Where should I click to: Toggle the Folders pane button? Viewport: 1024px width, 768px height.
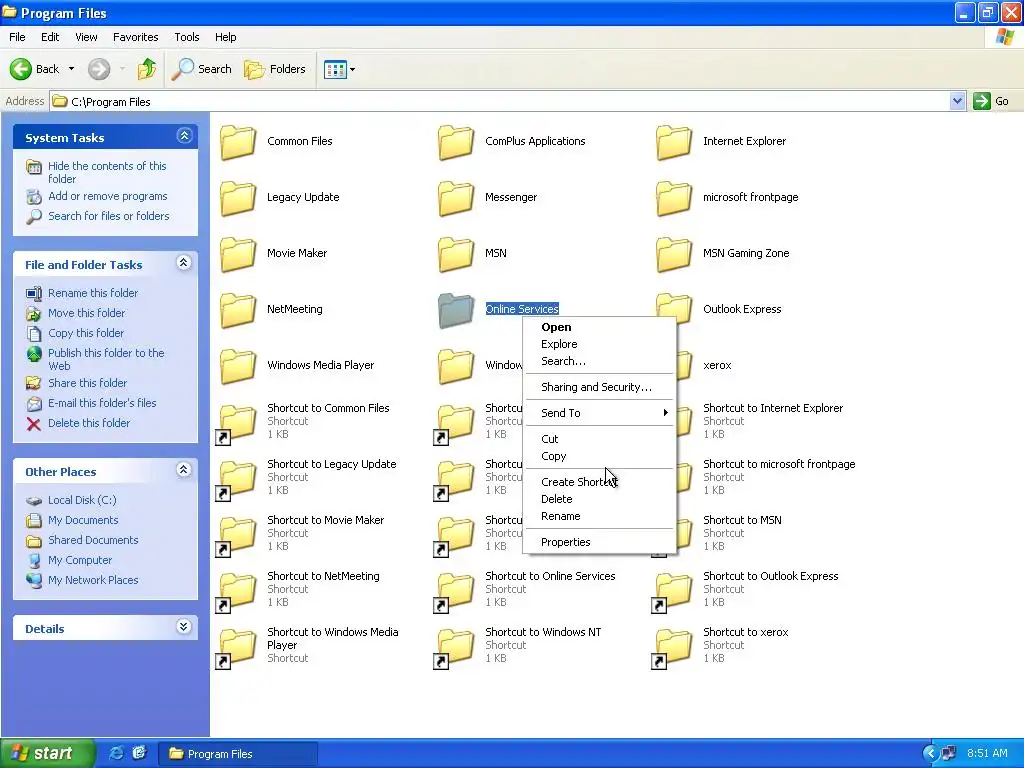point(275,69)
